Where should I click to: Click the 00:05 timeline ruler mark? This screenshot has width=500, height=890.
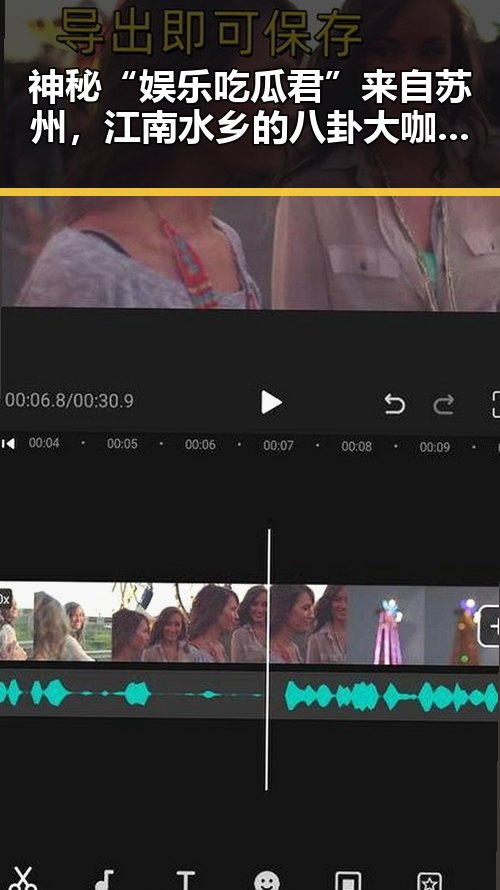[122, 444]
